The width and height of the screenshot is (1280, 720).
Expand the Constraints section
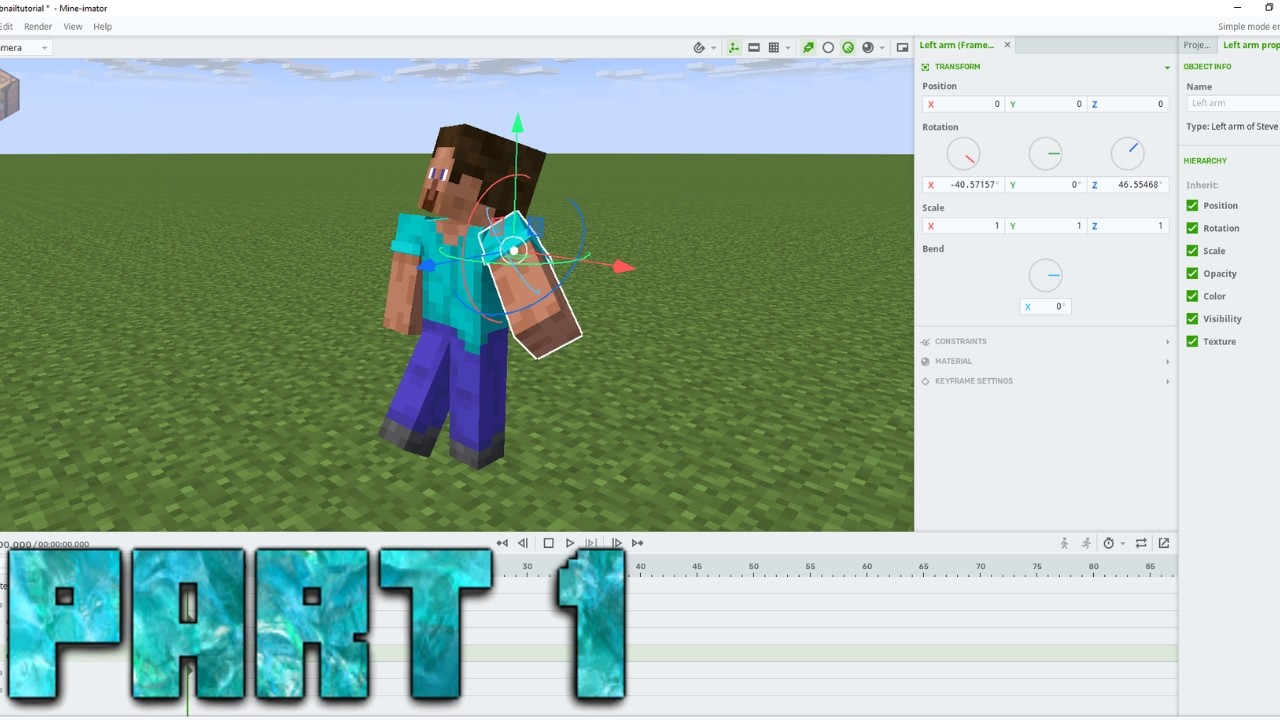1045,342
